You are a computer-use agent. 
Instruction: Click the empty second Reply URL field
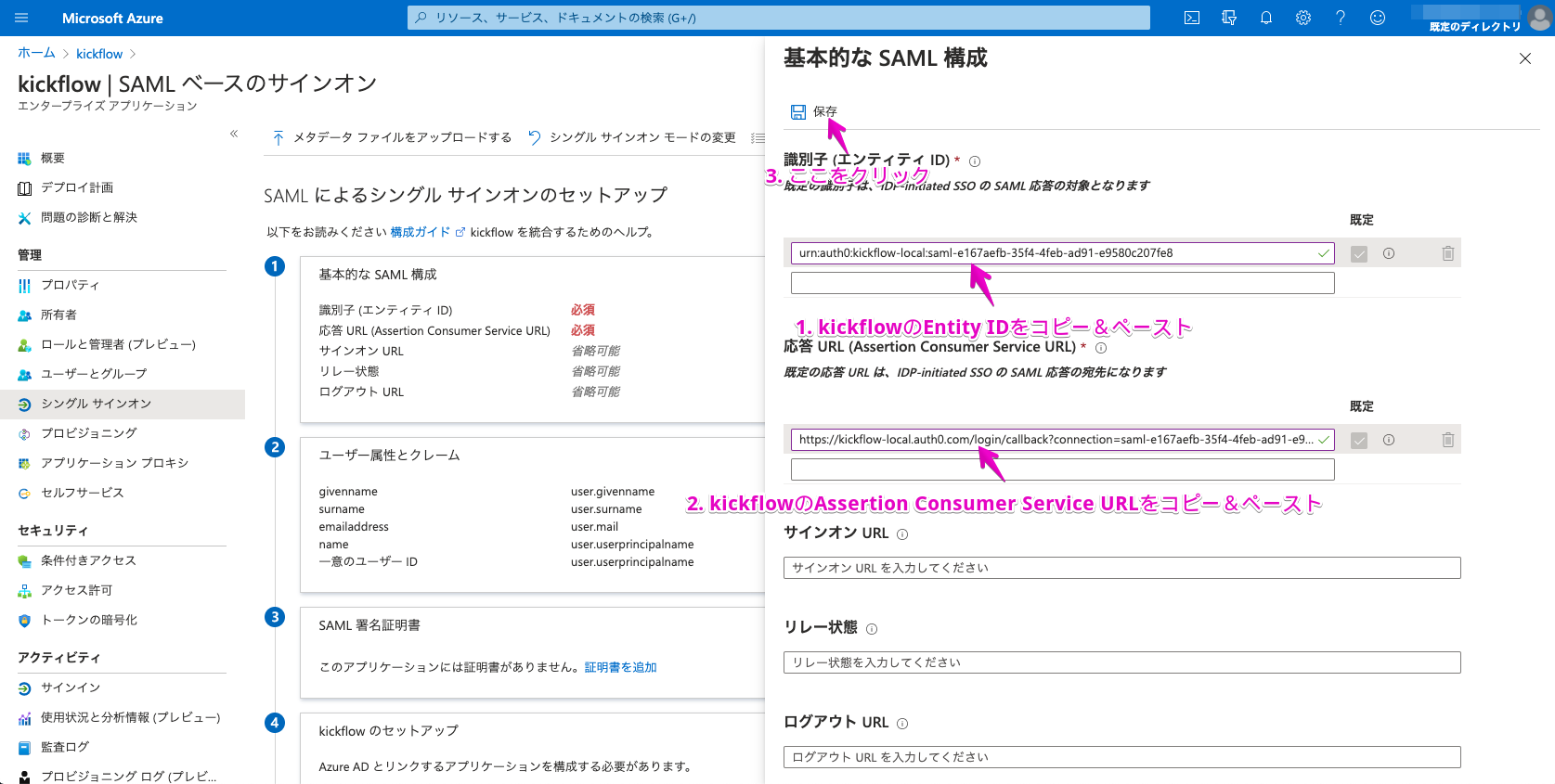pos(1062,469)
